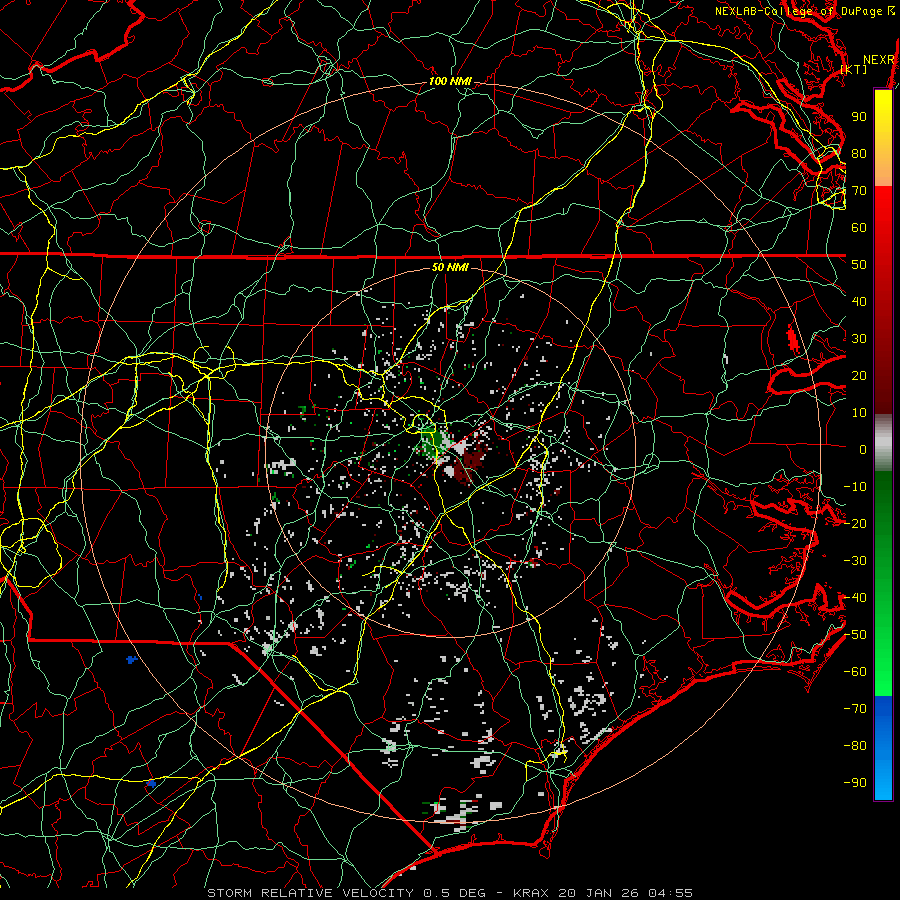The height and width of the screenshot is (900, 900).
Task: Click the 70 value on the velocity scale
Action: pyautogui.click(x=859, y=191)
